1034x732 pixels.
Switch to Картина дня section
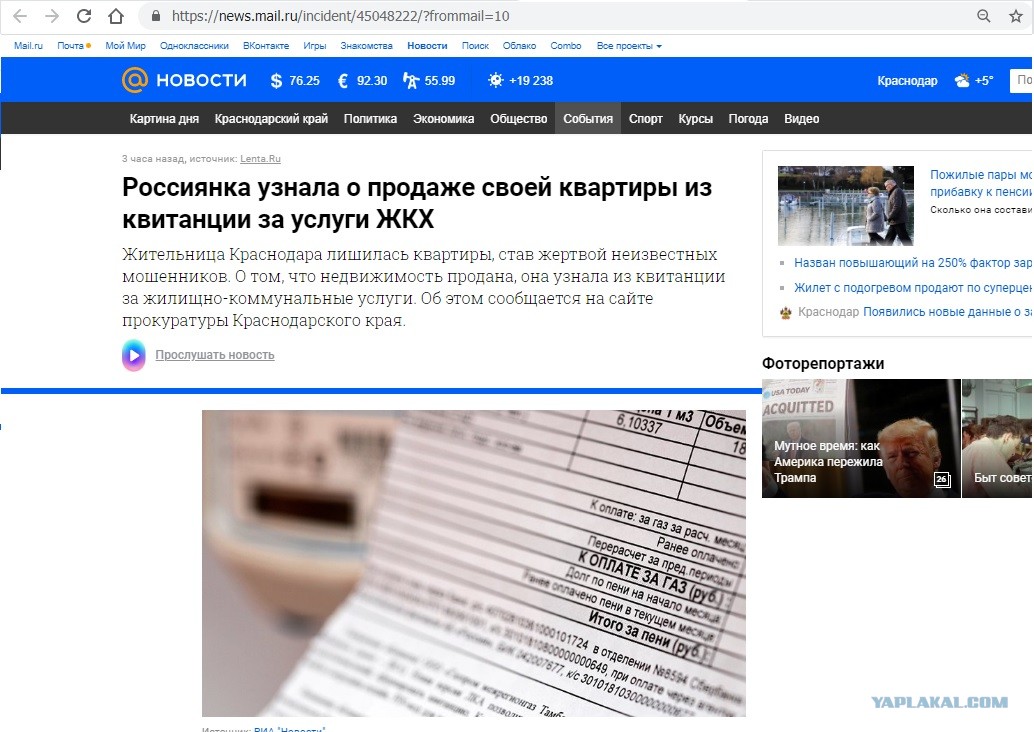pyautogui.click(x=164, y=119)
